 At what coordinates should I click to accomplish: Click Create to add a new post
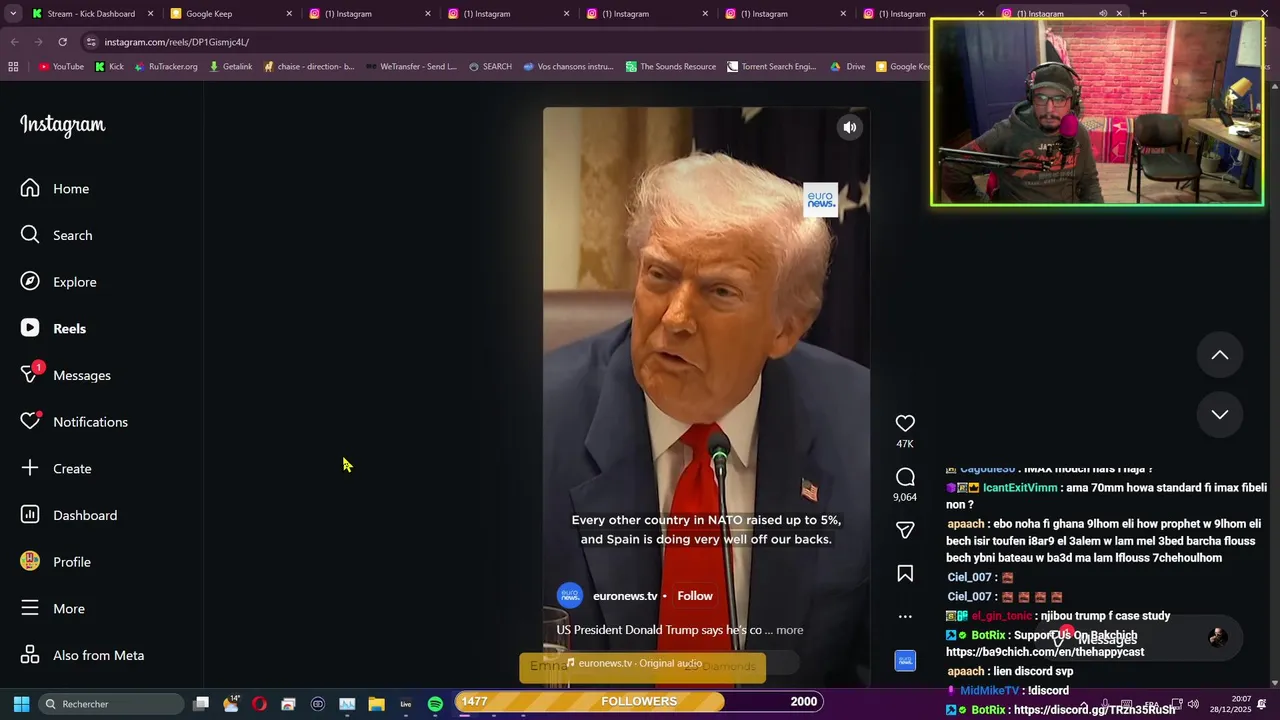[x=57, y=468]
